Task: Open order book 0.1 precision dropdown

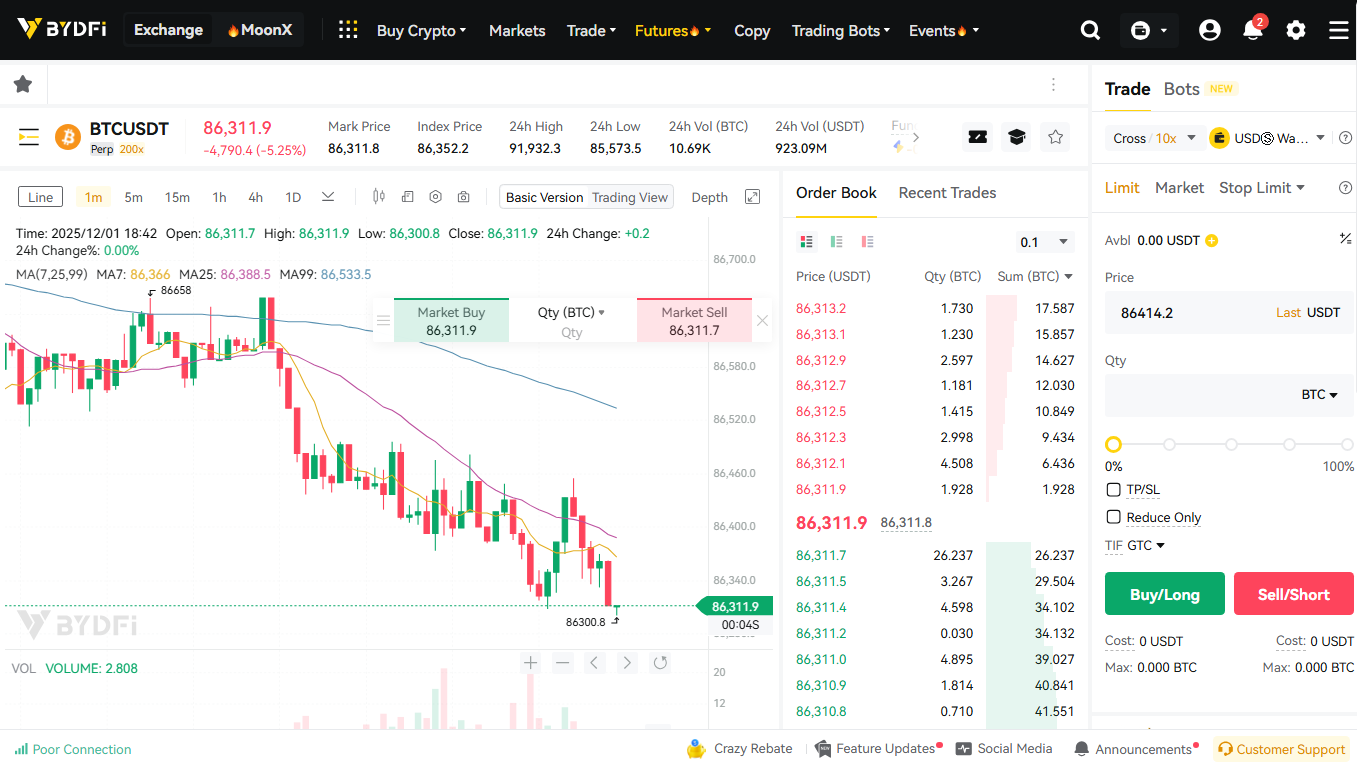Action: (1045, 242)
